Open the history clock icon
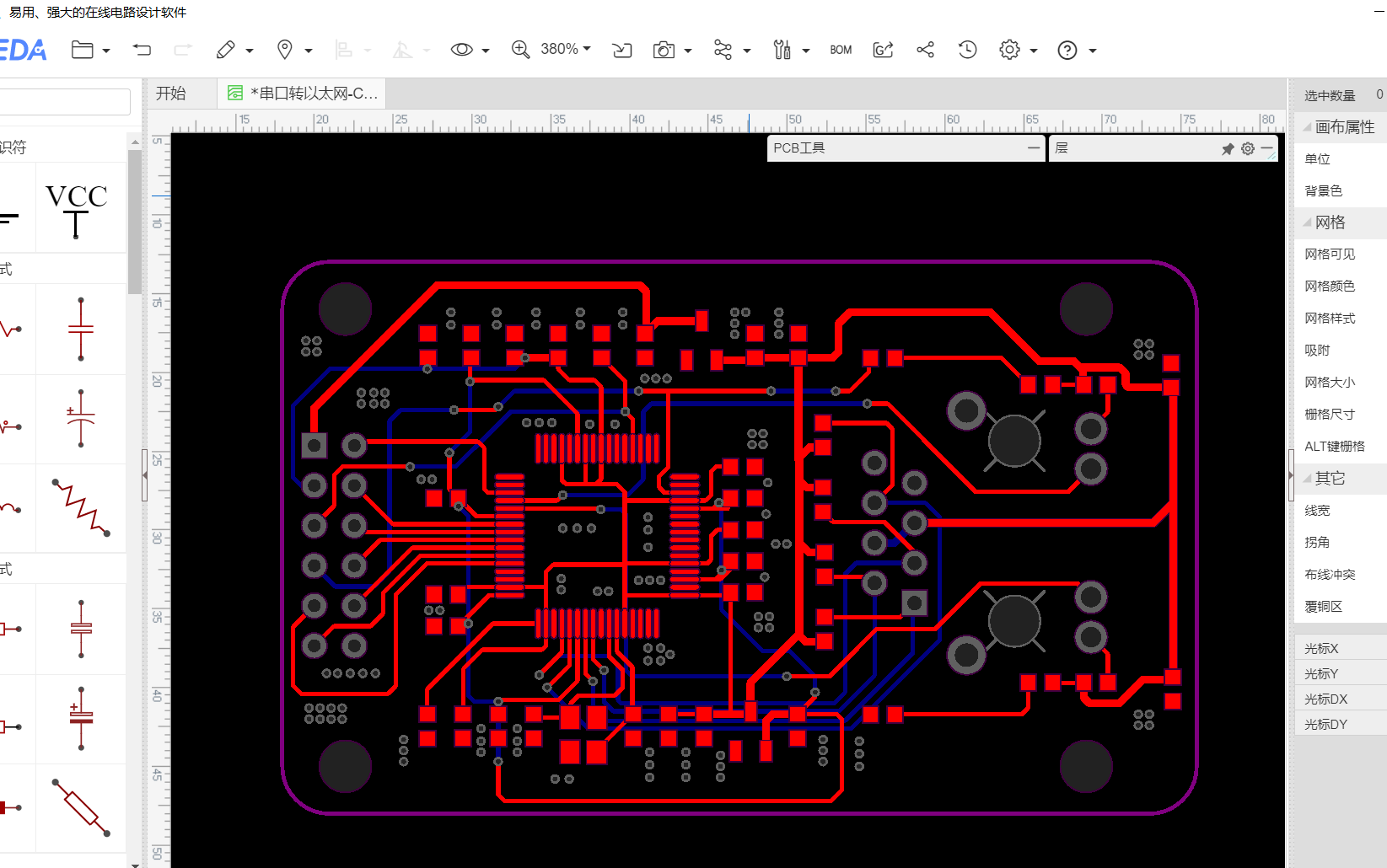Screen dimensions: 1387x868 pos(967,50)
